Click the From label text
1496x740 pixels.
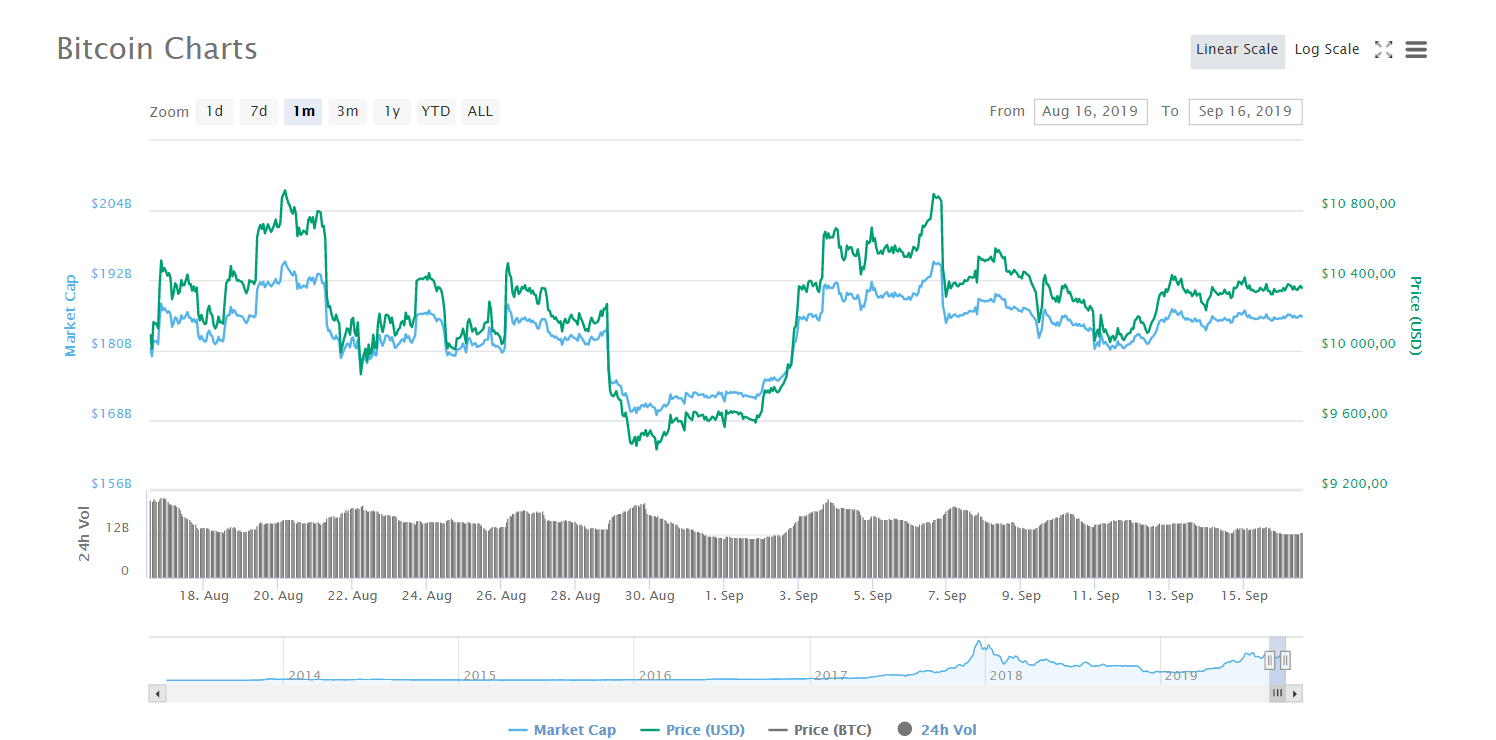coord(1007,111)
